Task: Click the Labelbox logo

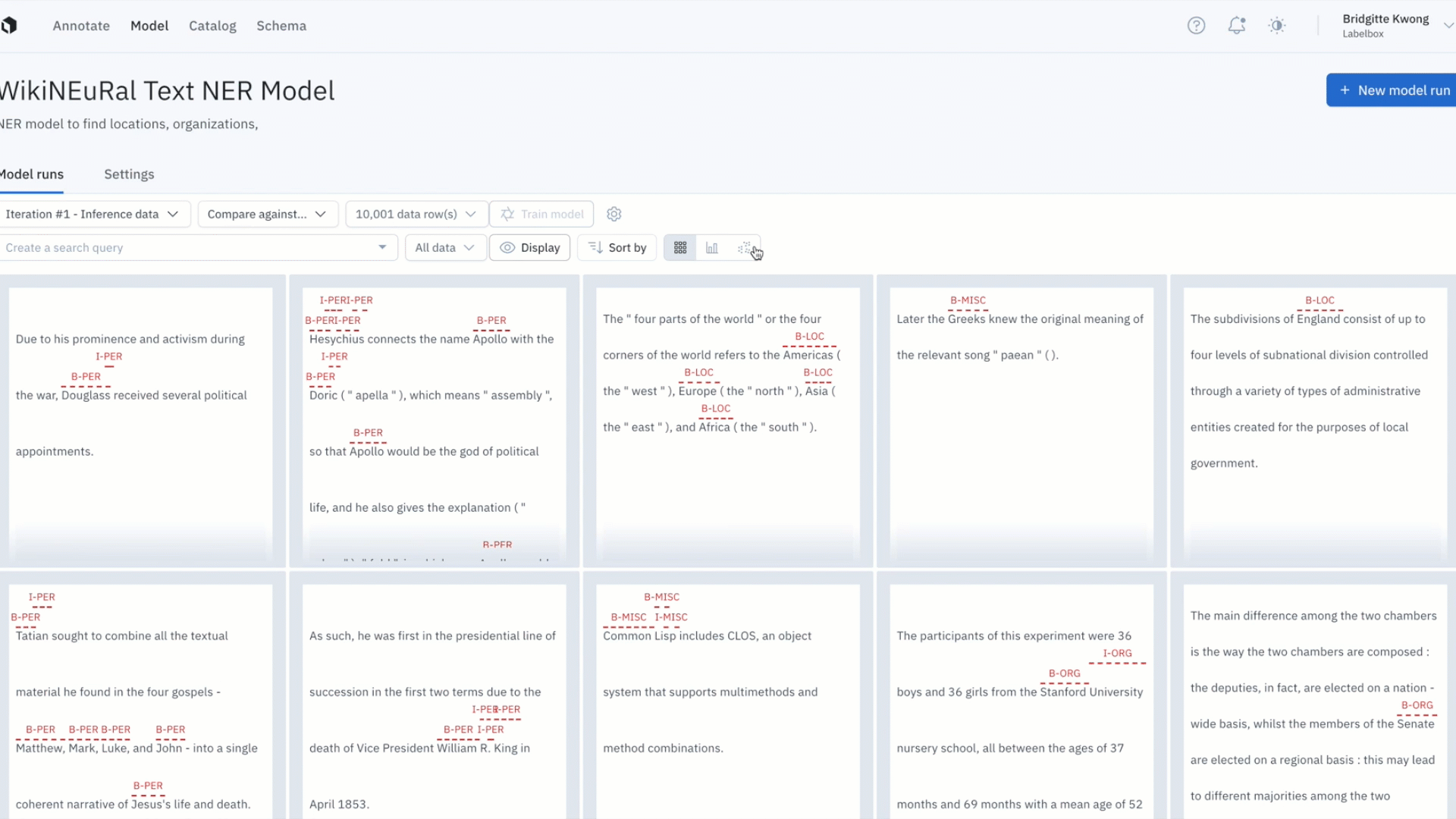Action: [9, 26]
